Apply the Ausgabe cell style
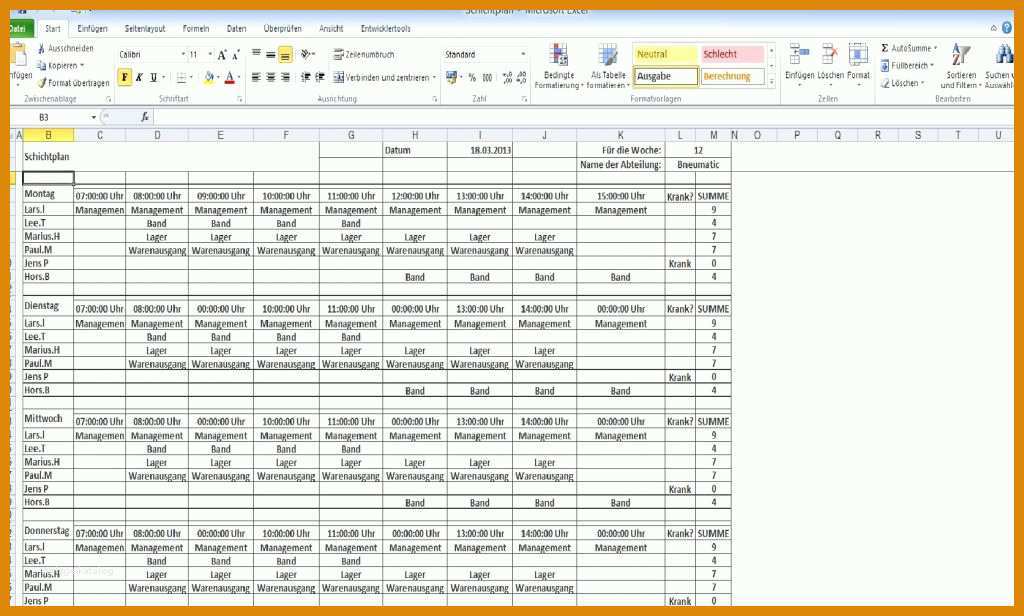1024x616 pixels. coord(665,76)
